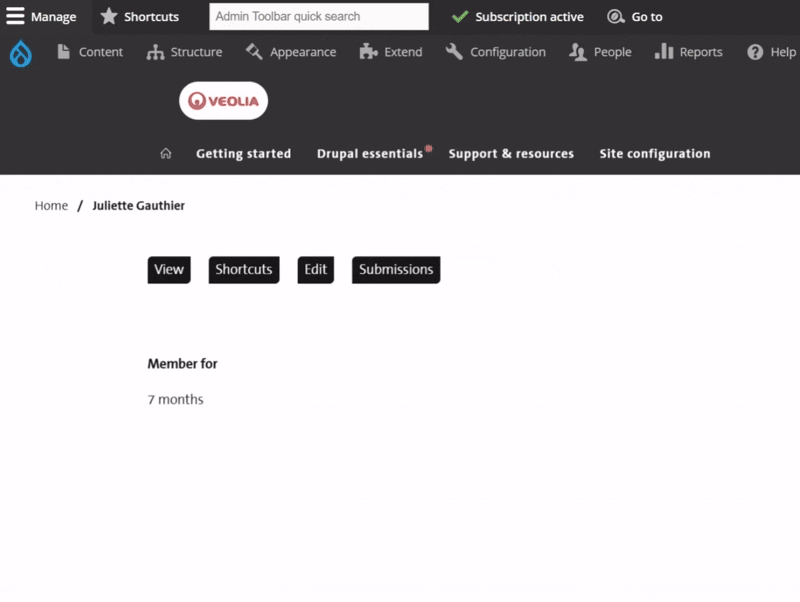800x602 pixels.
Task: Switch to the Edit tab
Action: tap(315, 269)
